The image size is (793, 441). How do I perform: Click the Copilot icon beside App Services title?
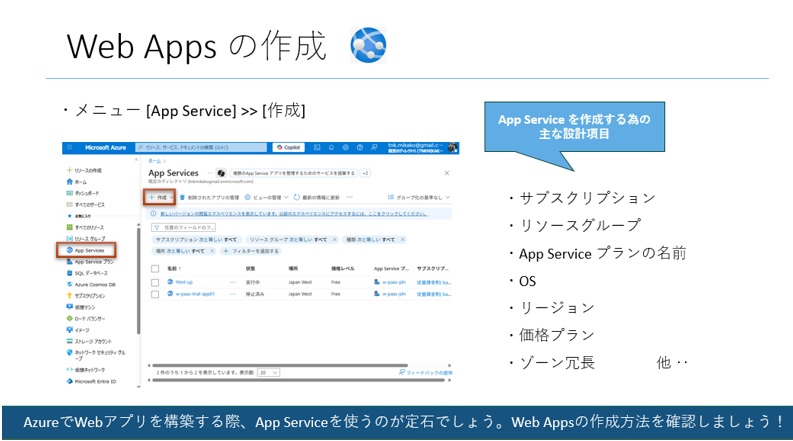point(221,173)
